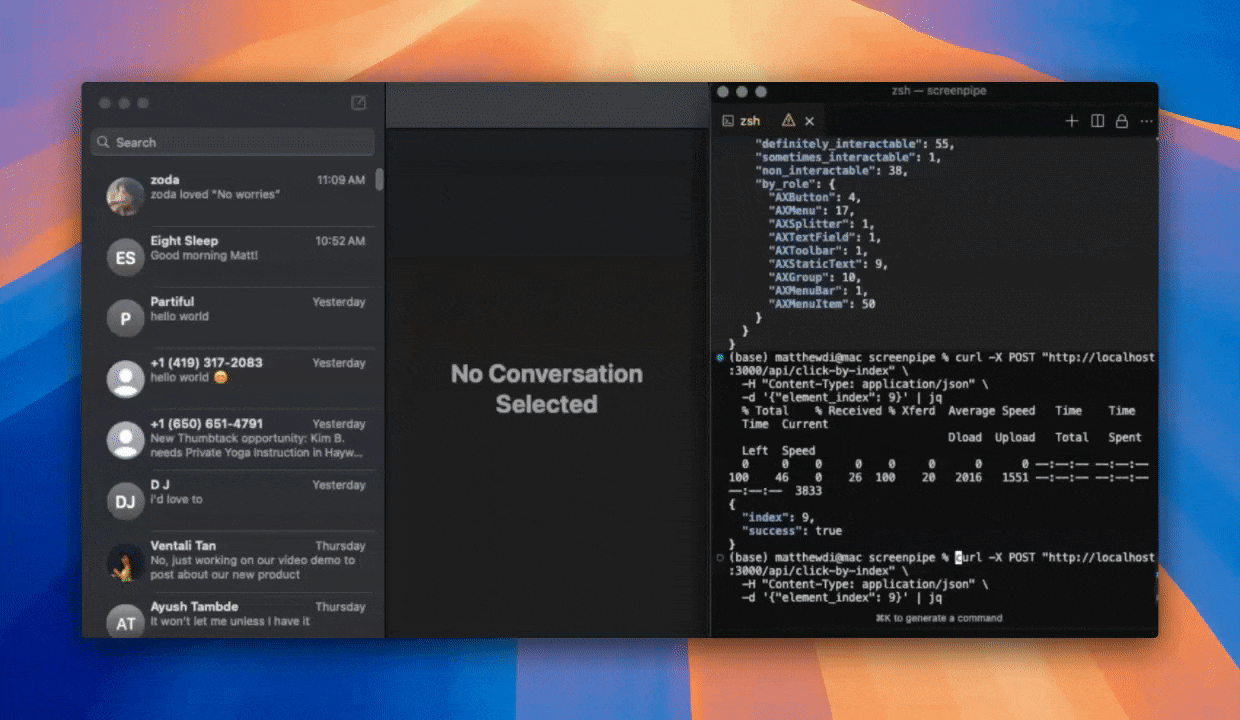Click the terminal icon on the zsh tab
The image size is (1240, 720).
tap(727, 120)
